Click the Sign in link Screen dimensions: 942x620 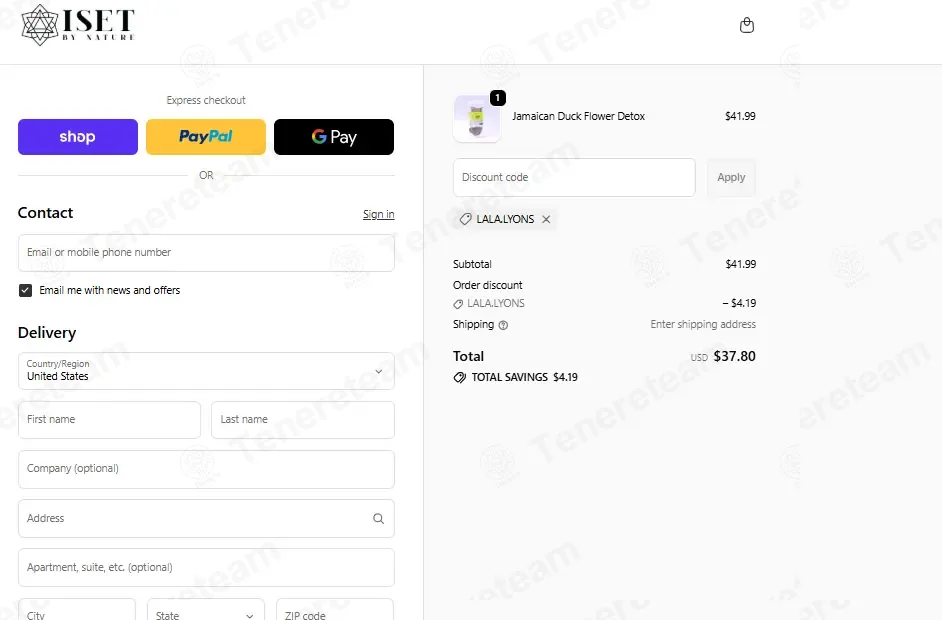(378, 214)
